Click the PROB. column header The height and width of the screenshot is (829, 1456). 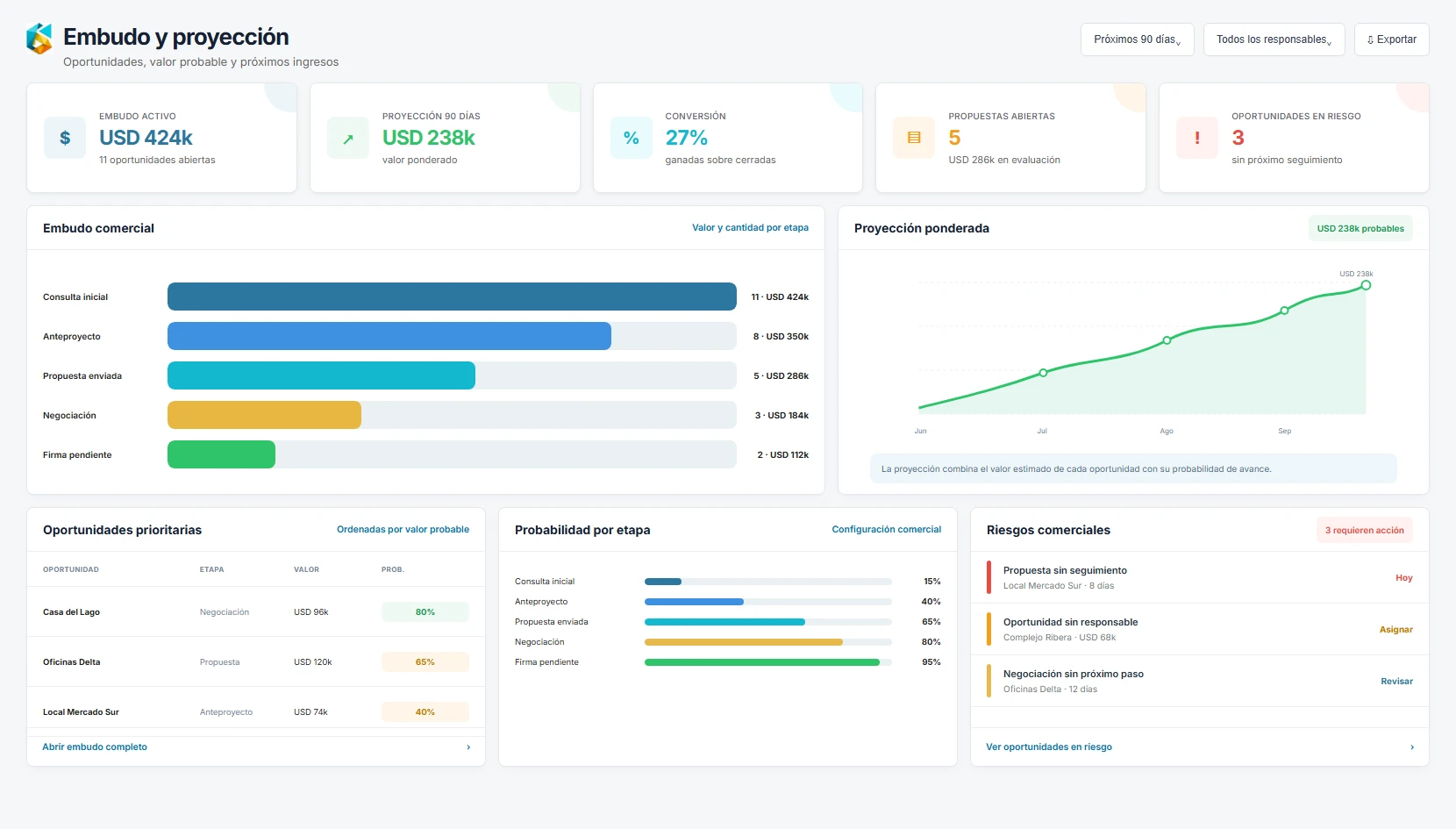(393, 569)
